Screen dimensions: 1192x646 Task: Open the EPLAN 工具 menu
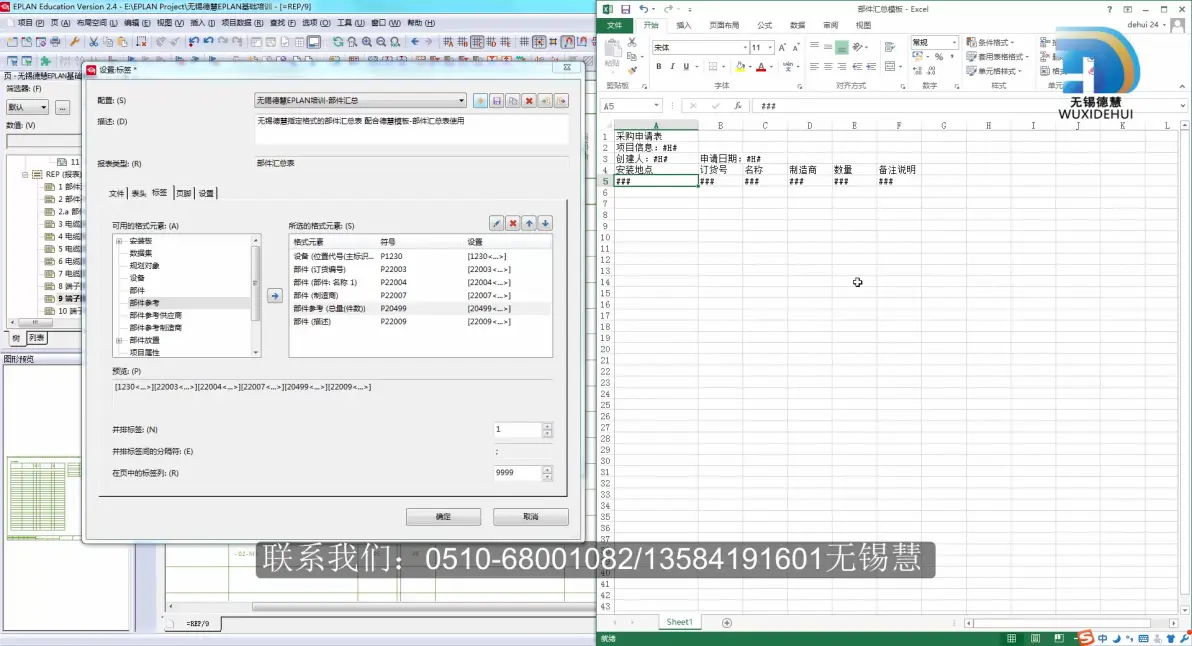350,23
